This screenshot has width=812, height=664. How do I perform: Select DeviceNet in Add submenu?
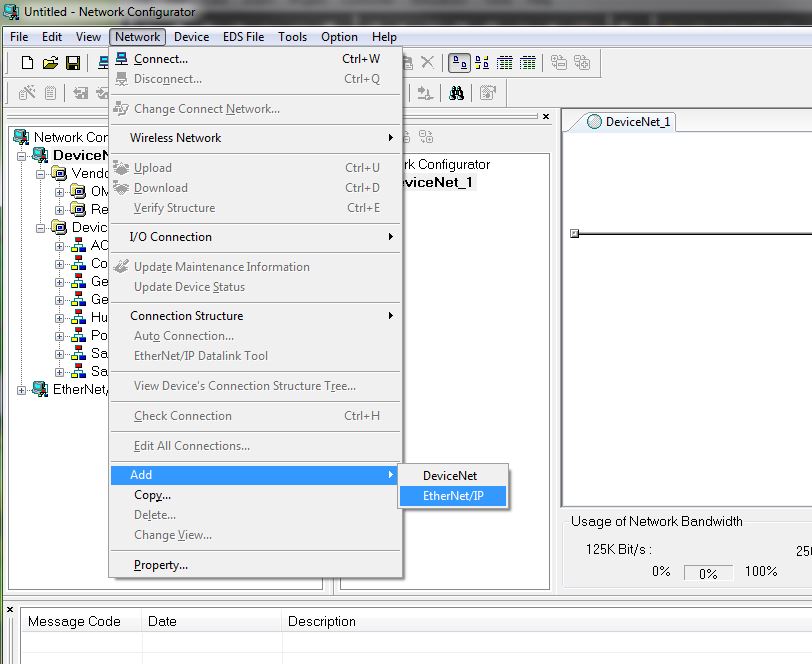[453, 475]
